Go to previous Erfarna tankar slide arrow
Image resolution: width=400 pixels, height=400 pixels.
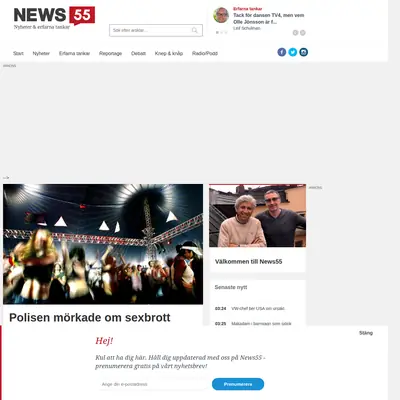click(295, 33)
